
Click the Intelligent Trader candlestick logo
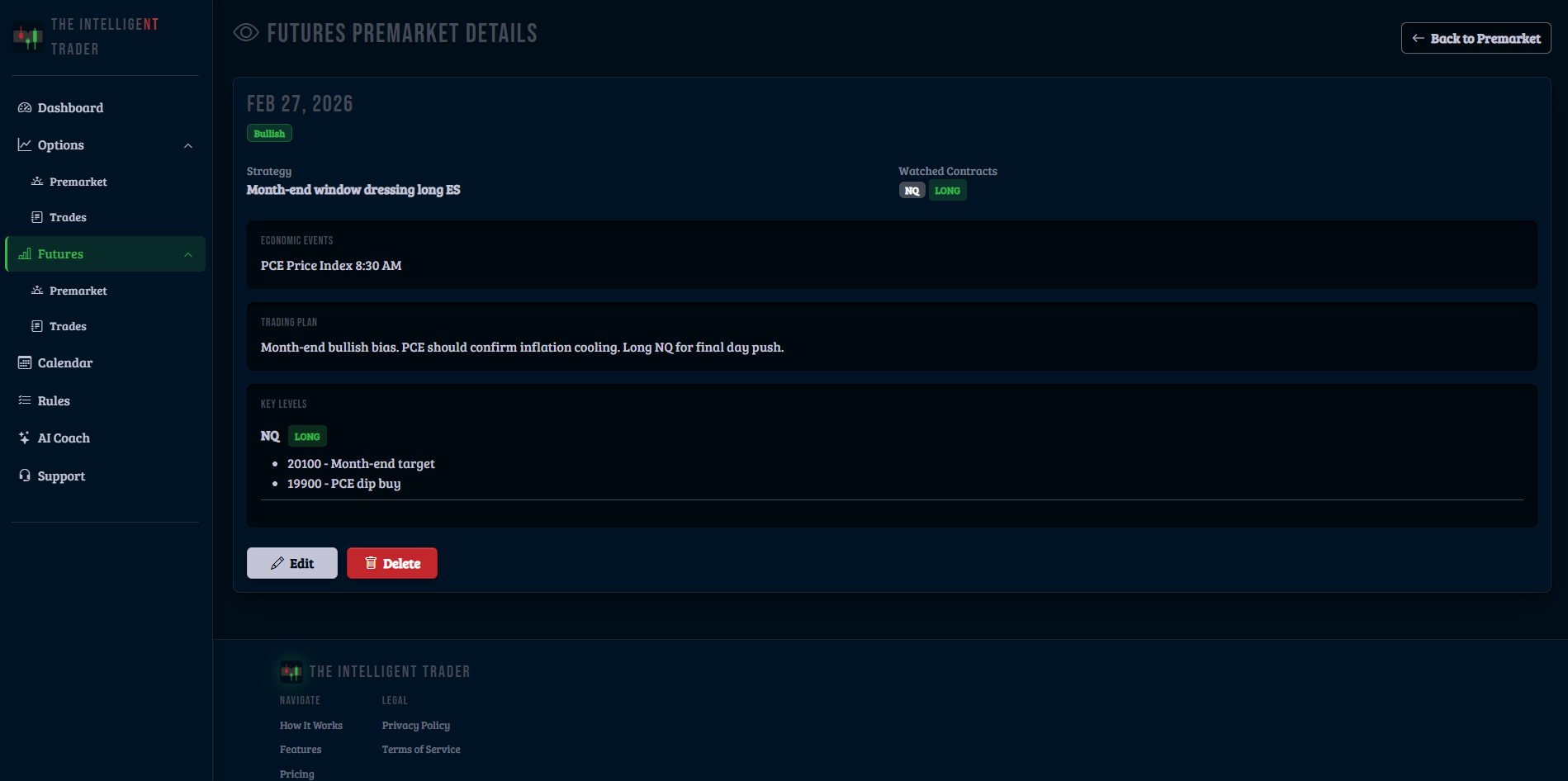coord(28,36)
